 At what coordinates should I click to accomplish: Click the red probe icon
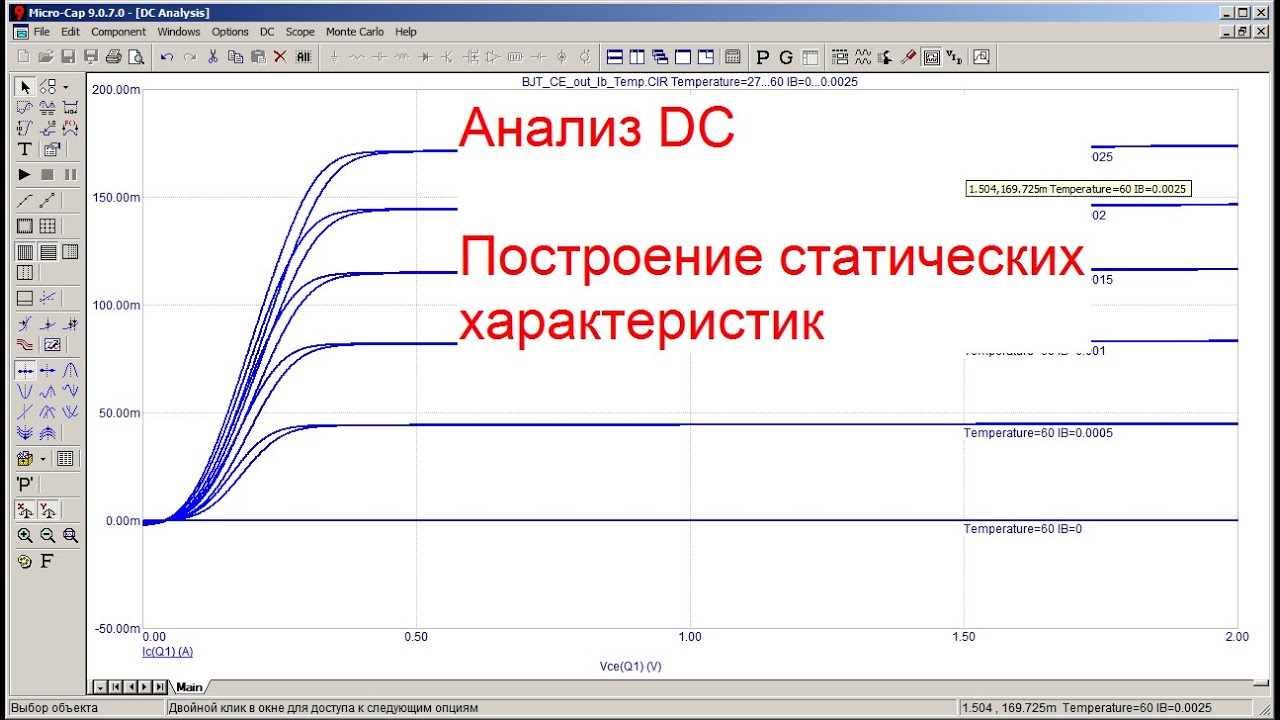(908, 57)
